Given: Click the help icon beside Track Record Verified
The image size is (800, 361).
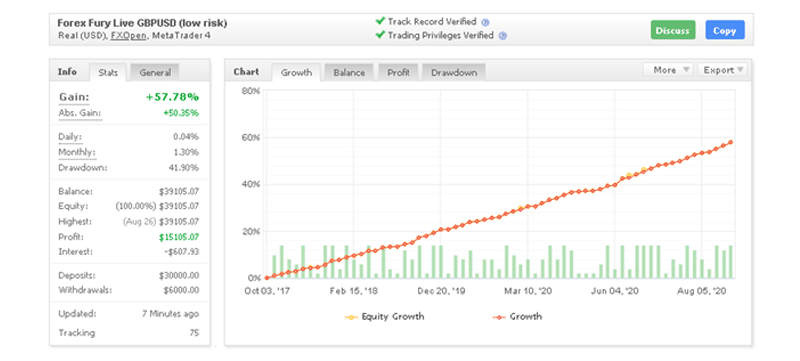Looking at the screenshot, I should point(486,22).
